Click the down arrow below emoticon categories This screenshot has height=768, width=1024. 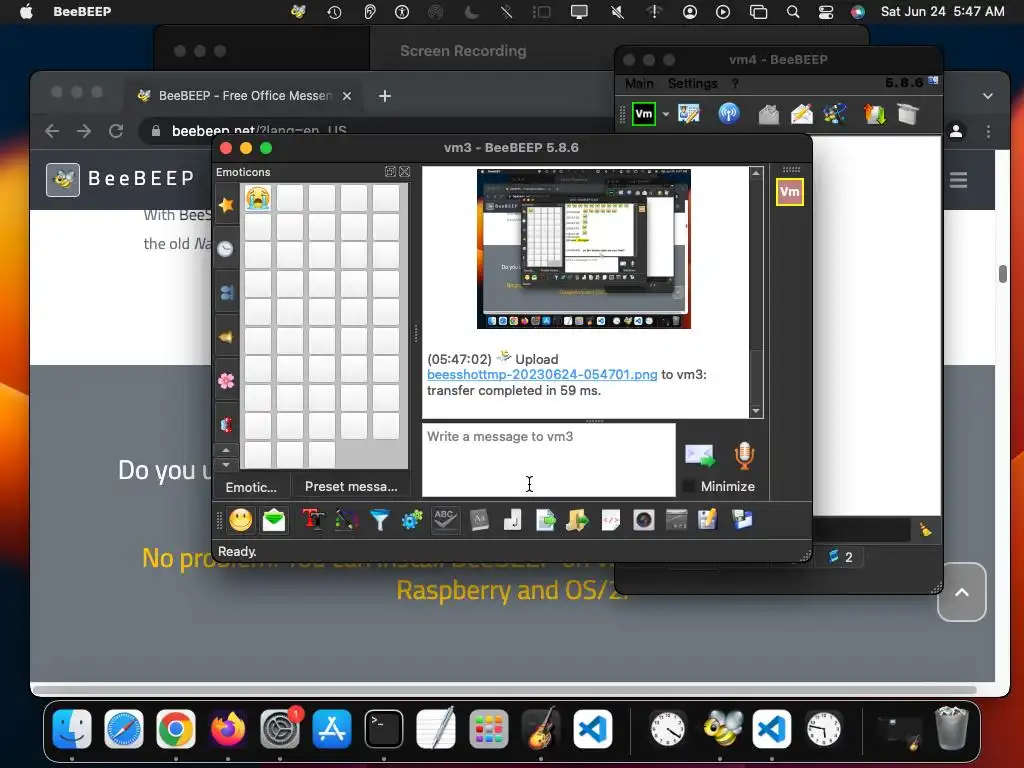pyautogui.click(x=226, y=464)
